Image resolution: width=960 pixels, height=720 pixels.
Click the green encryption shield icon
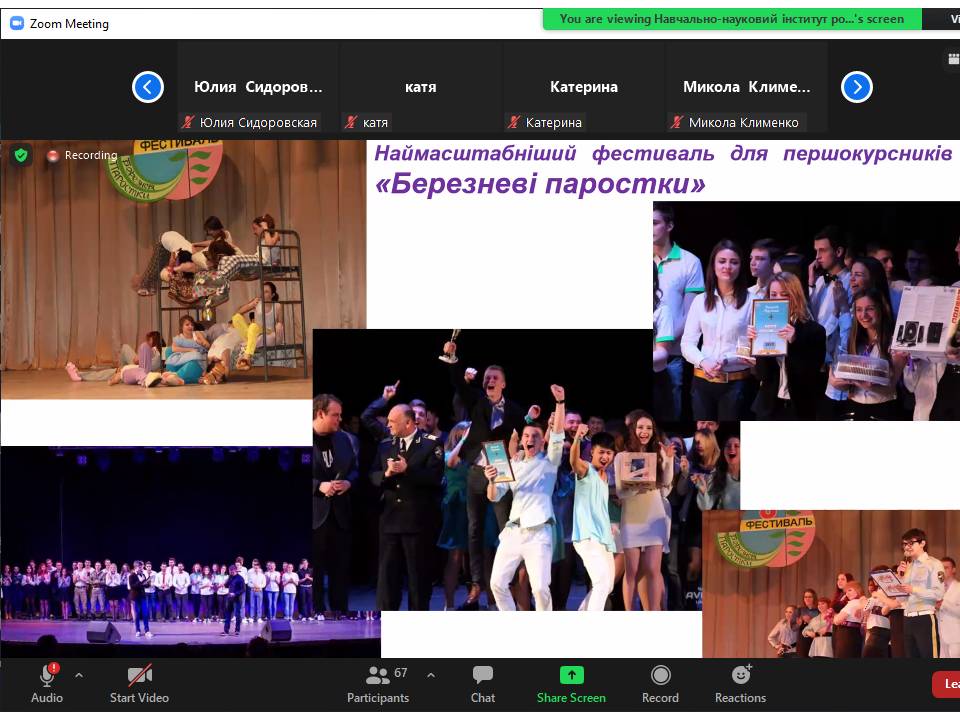pyautogui.click(x=20, y=155)
